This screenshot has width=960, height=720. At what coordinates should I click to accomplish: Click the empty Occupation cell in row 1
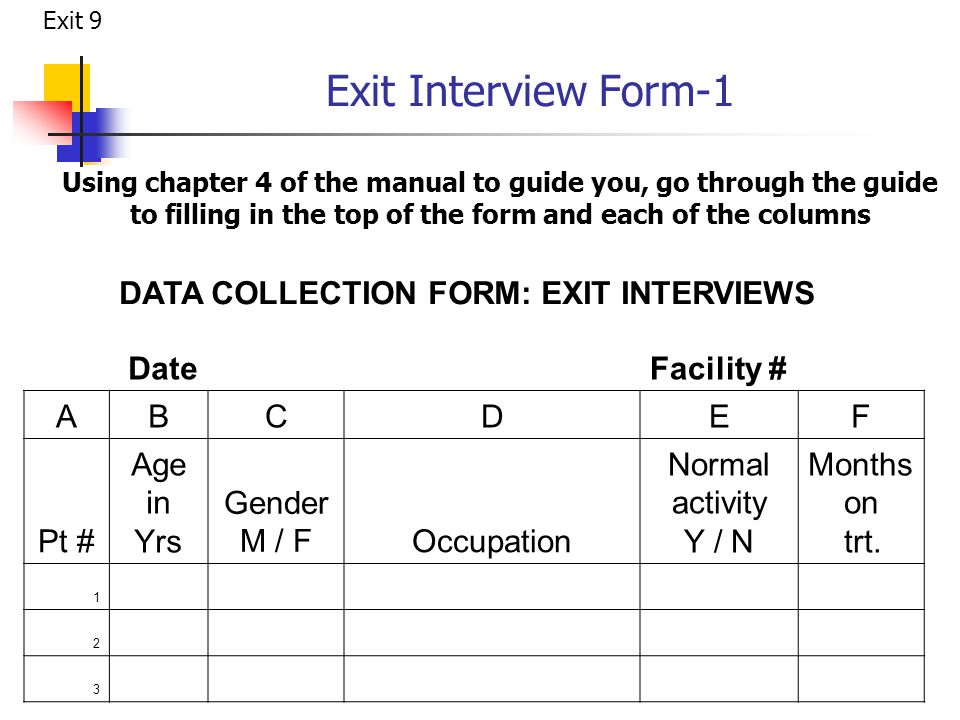click(492, 587)
